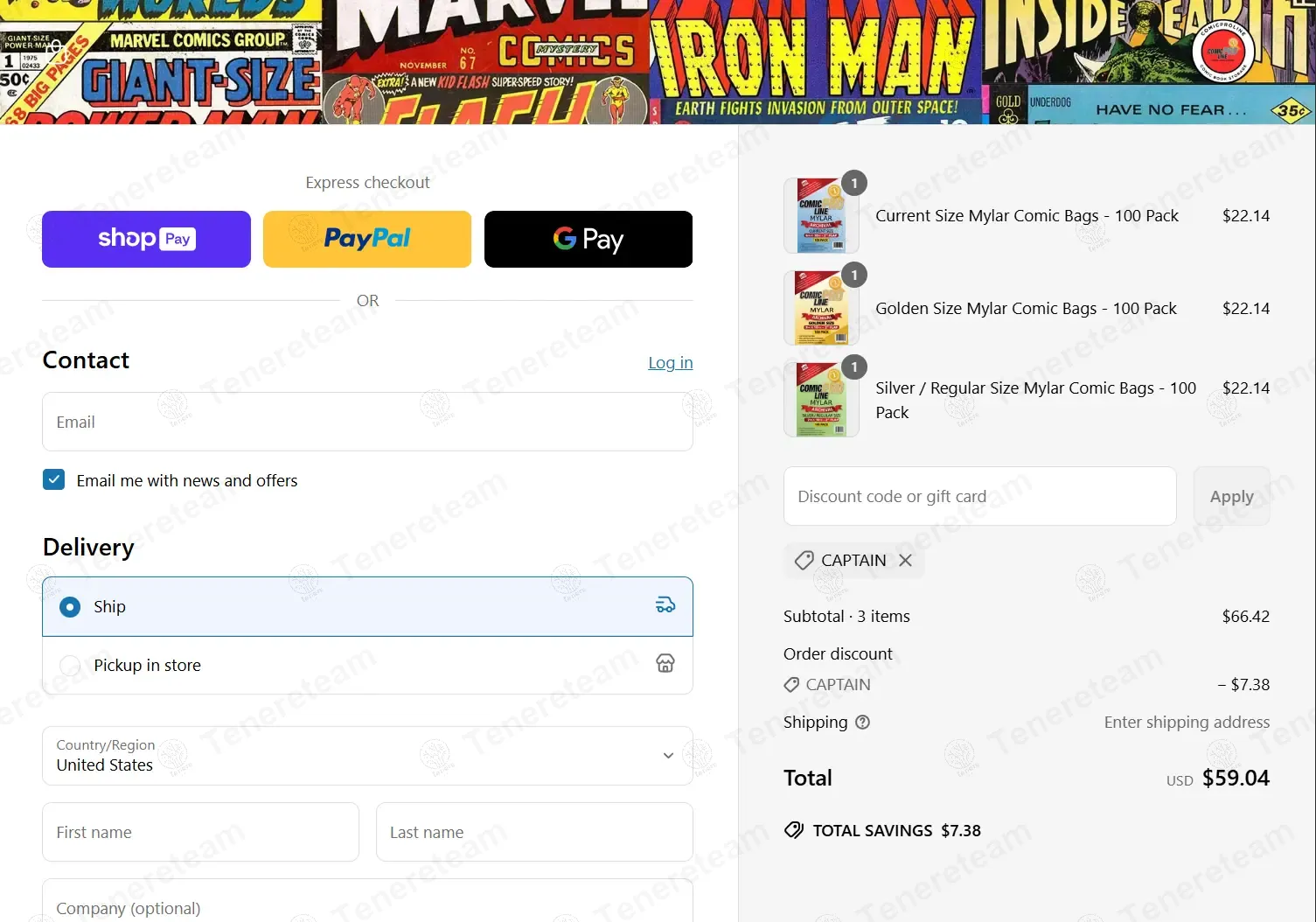Focus the Email input field

(367, 423)
